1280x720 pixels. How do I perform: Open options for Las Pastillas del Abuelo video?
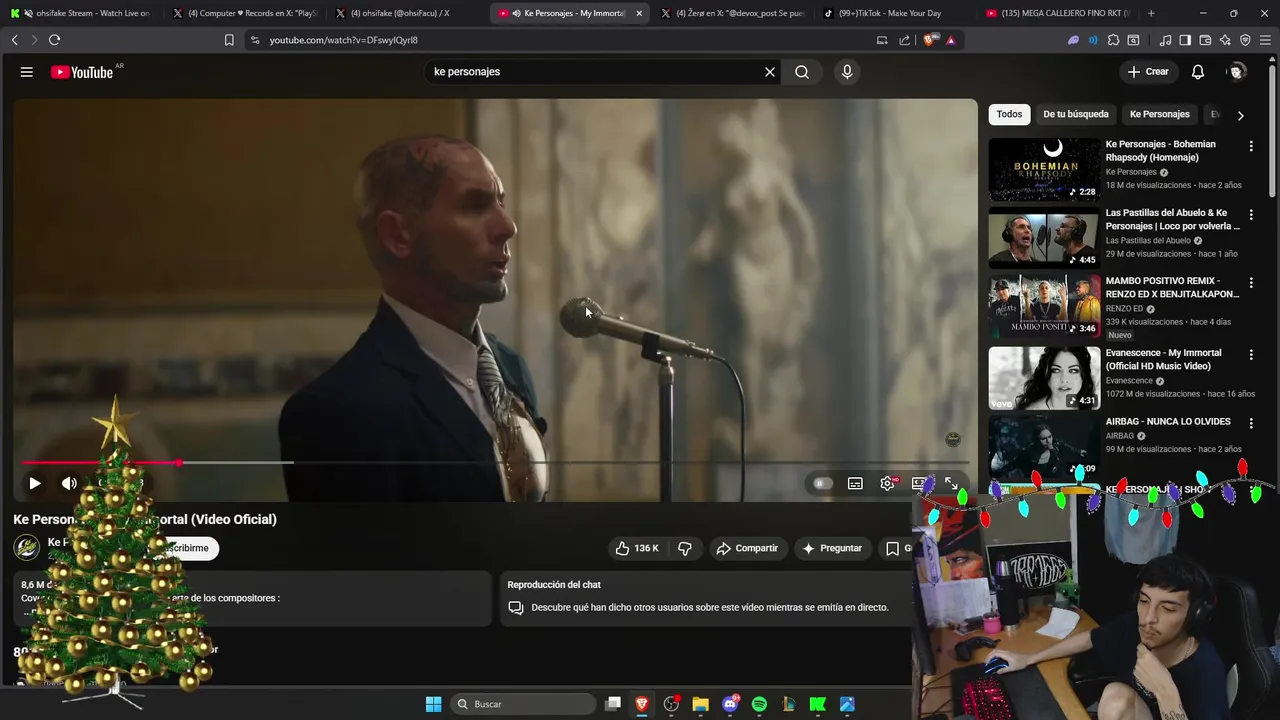tap(1251, 215)
